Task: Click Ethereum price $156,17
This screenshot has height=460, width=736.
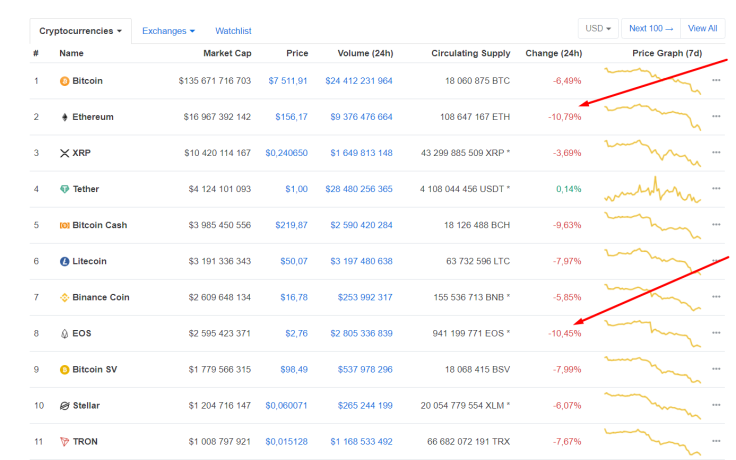Action: [291, 117]
